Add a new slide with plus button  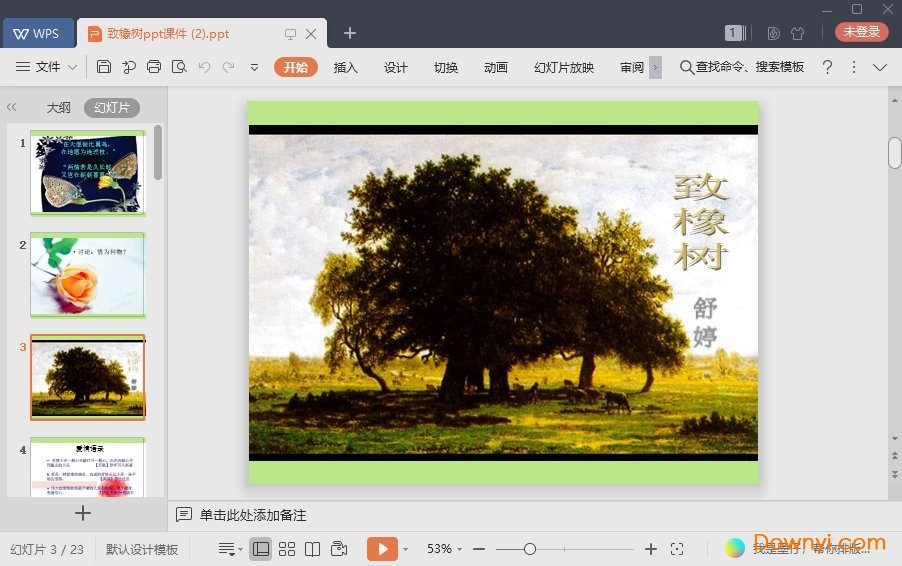pyautogui.click(x=83, y=513)
